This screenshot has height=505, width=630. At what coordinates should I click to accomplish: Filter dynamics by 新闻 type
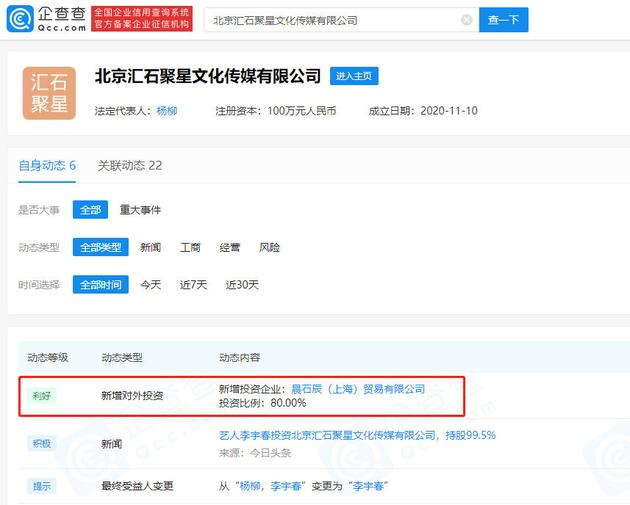(x=151, y=247)
